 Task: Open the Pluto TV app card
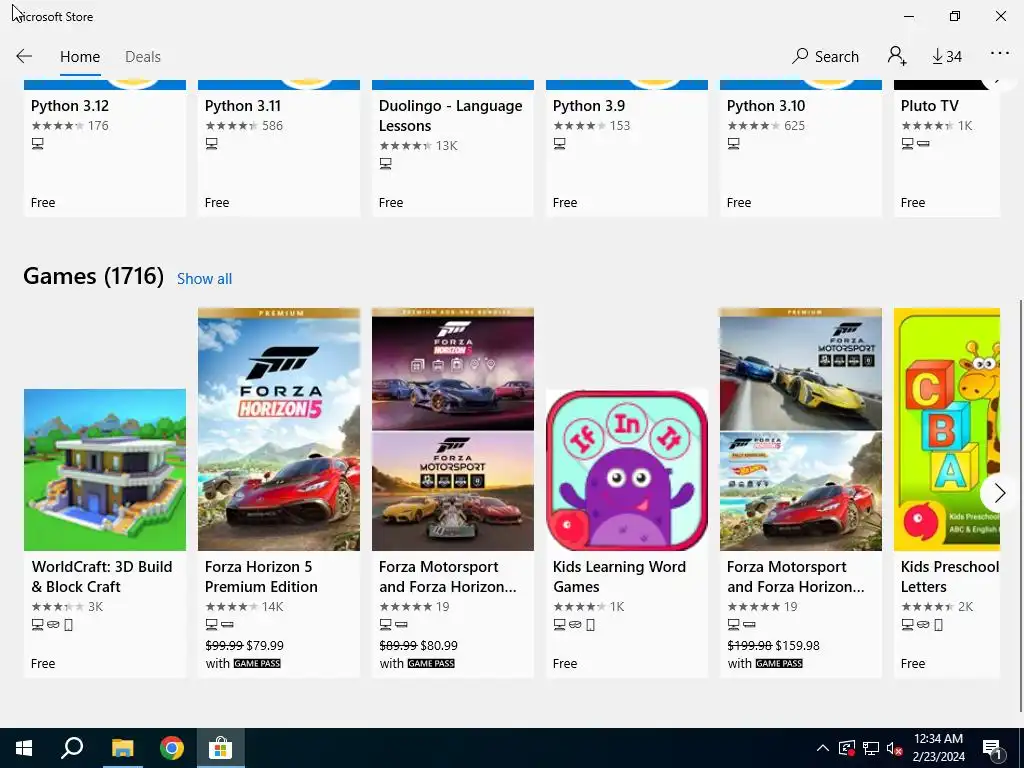947,148
